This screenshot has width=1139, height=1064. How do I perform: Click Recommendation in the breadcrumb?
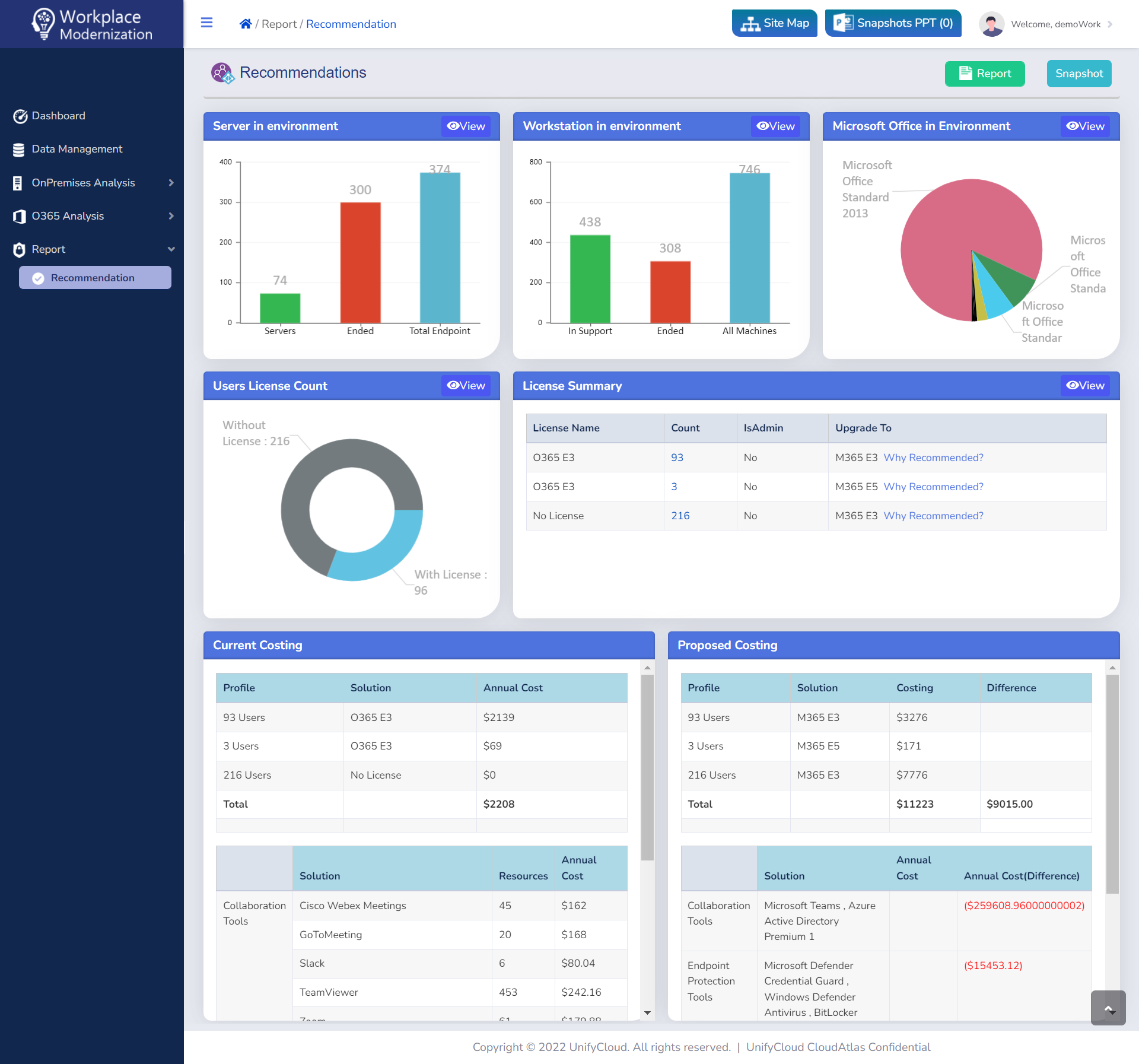(x=351, y=24)
